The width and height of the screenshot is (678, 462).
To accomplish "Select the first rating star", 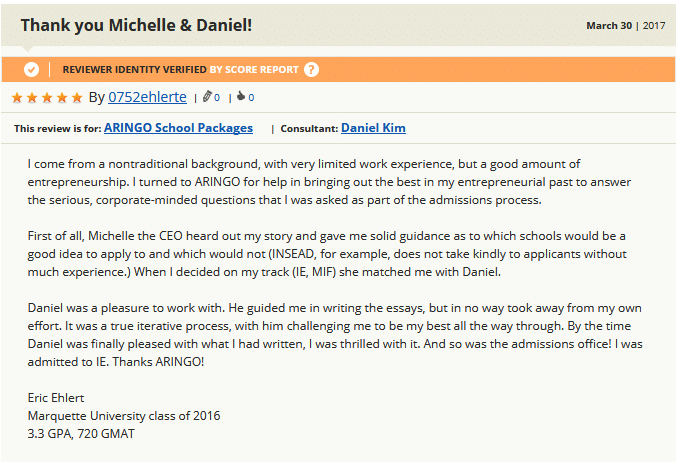I will (x=17, y=97).
